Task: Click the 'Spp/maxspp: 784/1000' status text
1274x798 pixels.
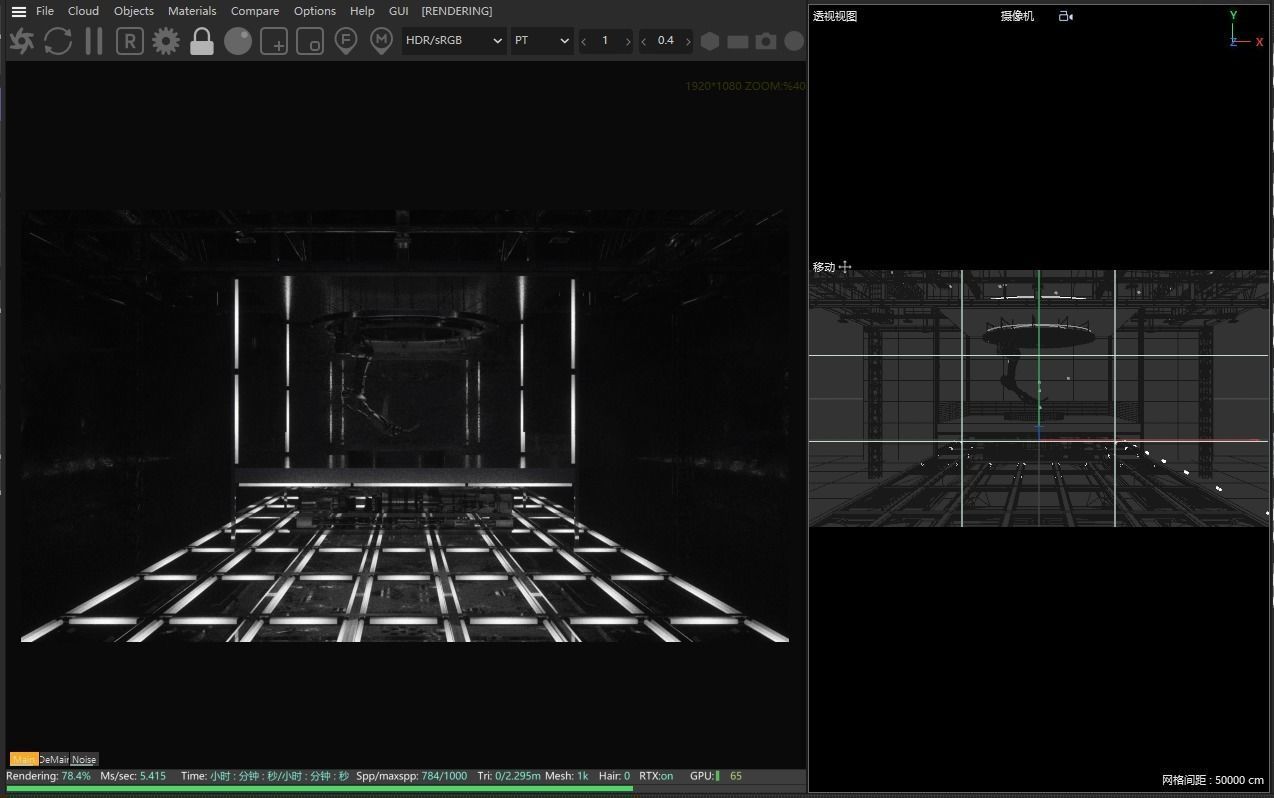Action: click(x=411, y=776)
